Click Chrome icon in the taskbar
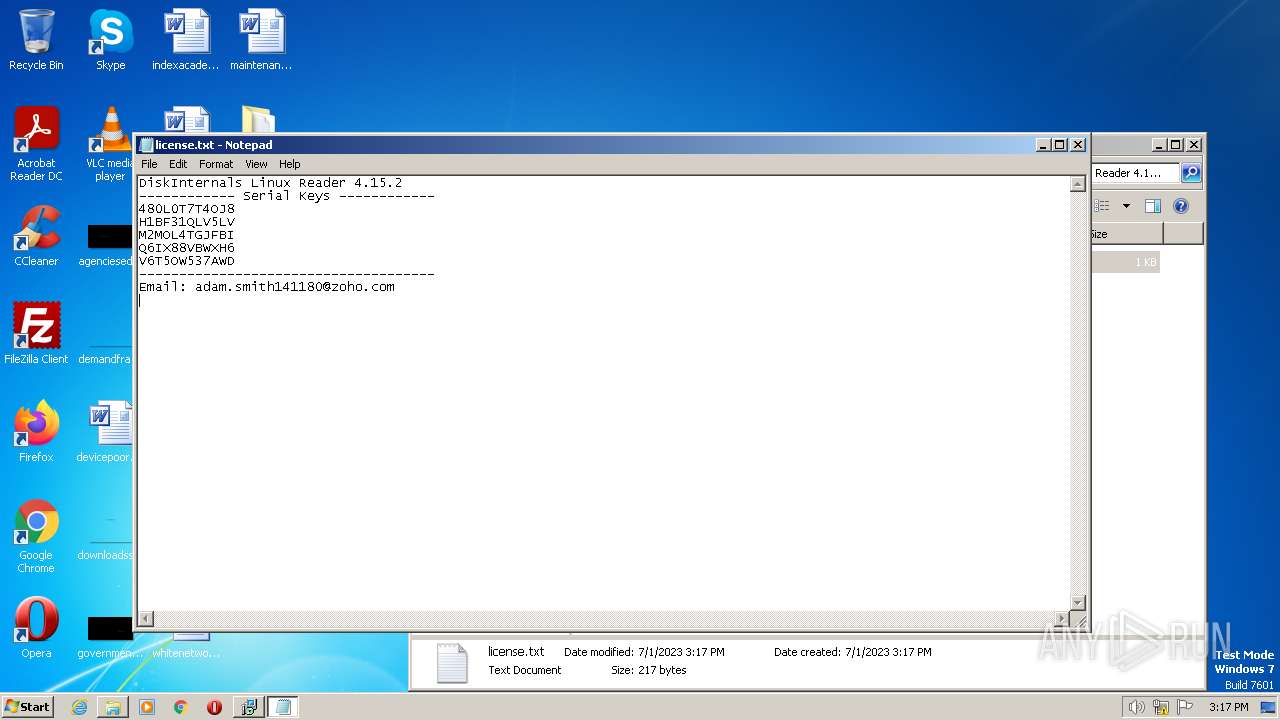 click(181, 707)
